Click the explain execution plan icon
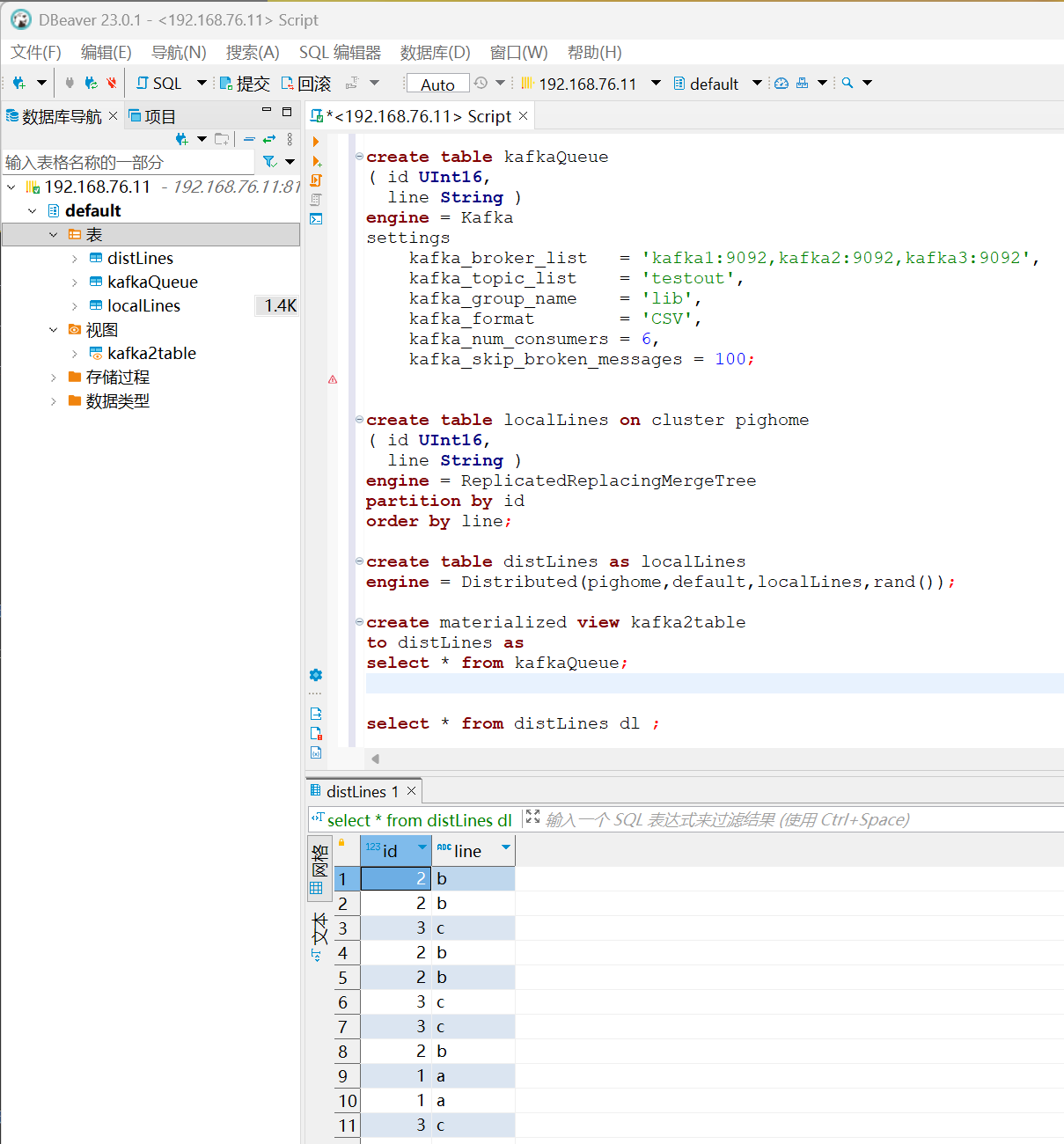Image resolution: width=1064 pixels, height=1144 pixels. (x=316, y=200)
